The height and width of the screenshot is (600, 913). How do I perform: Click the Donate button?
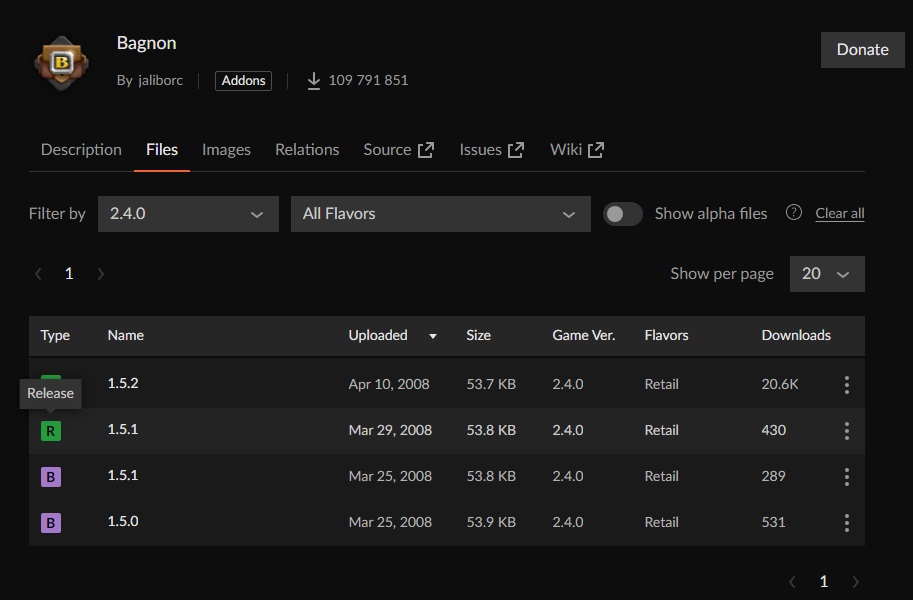pyautogui.click(x=862, y=50)
